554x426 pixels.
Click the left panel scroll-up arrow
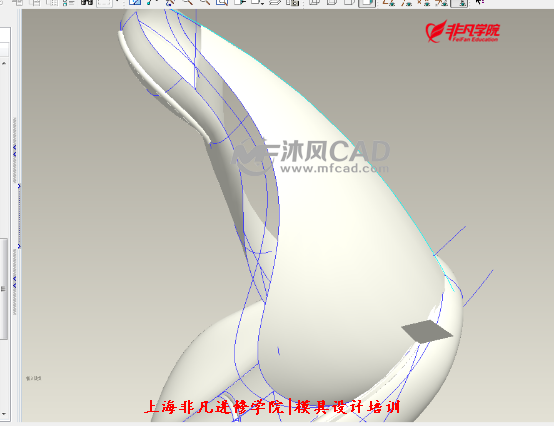[x=4, y=63]
